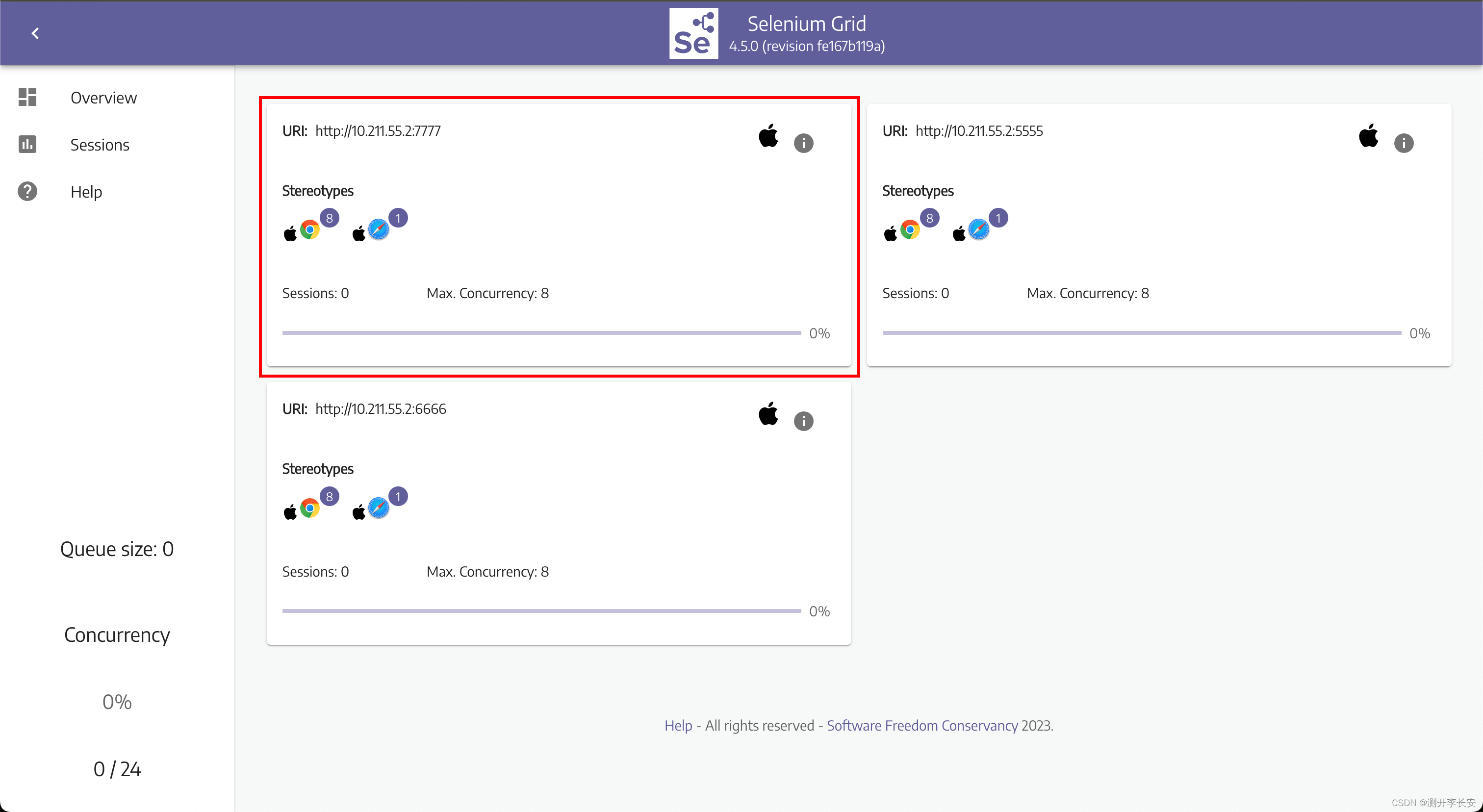Viewport: 1483px width, 812px height.
Task: Click the Chrome count badge 8 on node 6666
Action: pyautogui.click(x=329, y=496)
